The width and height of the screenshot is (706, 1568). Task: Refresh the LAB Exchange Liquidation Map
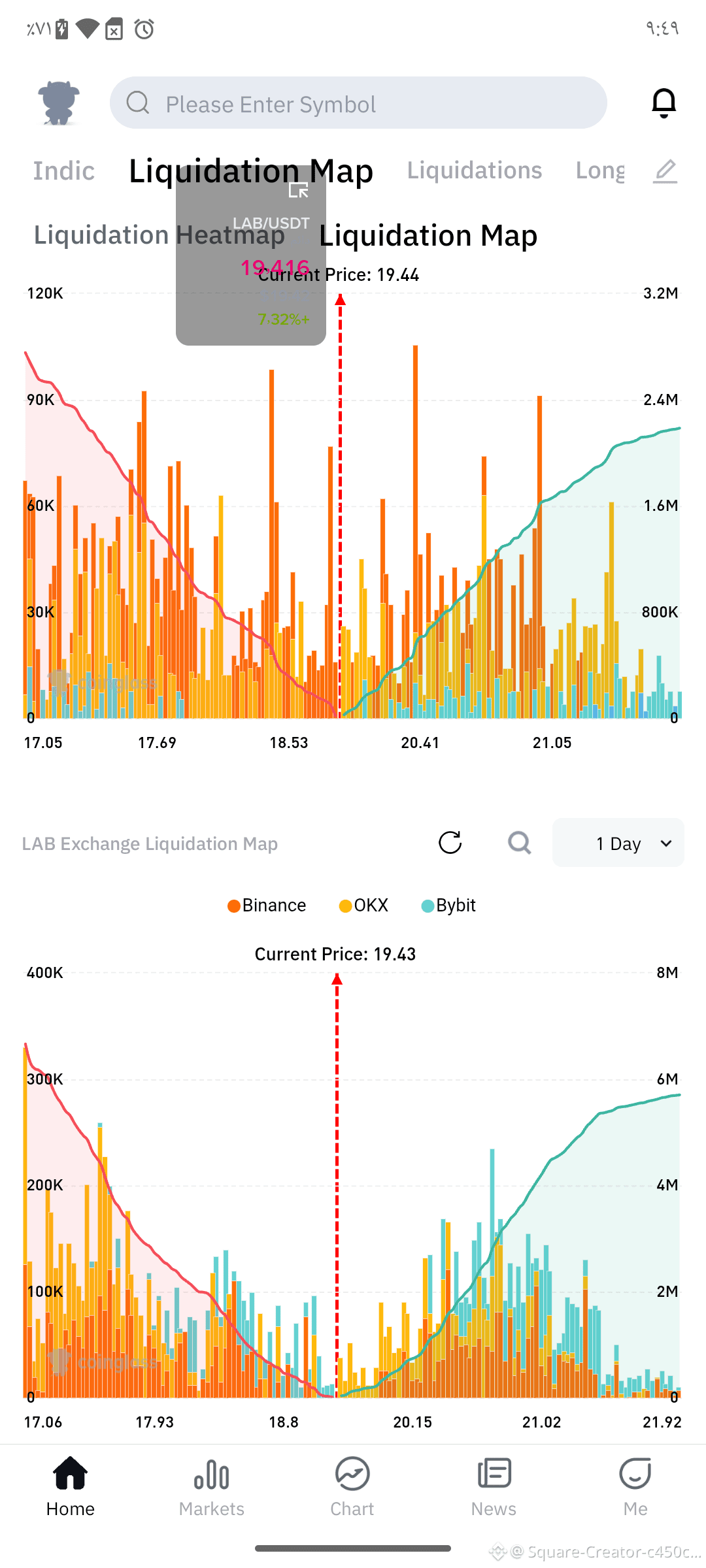pos(450,843)
